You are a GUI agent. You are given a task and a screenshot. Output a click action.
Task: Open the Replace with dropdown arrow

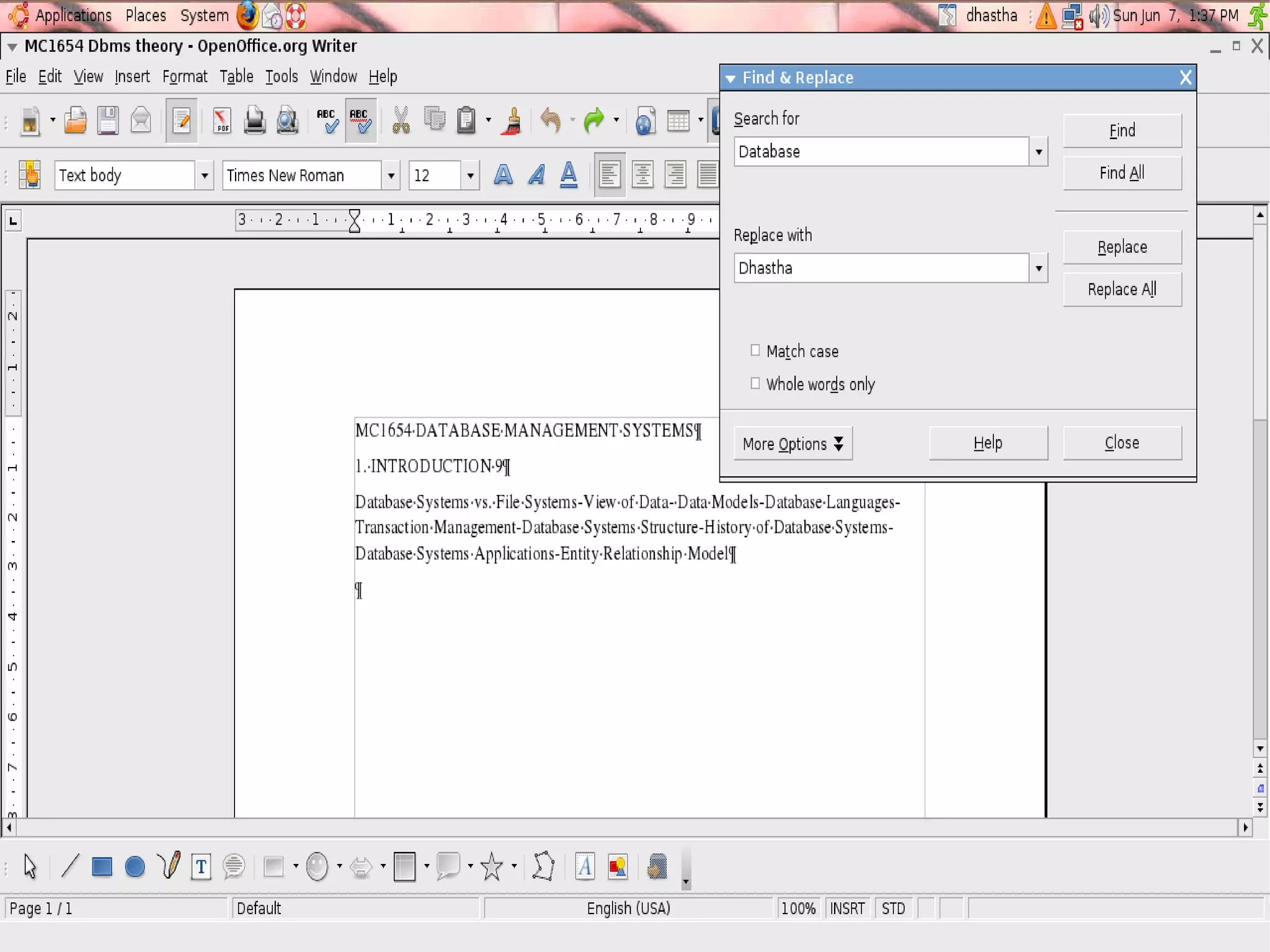tap(1039, 269)
